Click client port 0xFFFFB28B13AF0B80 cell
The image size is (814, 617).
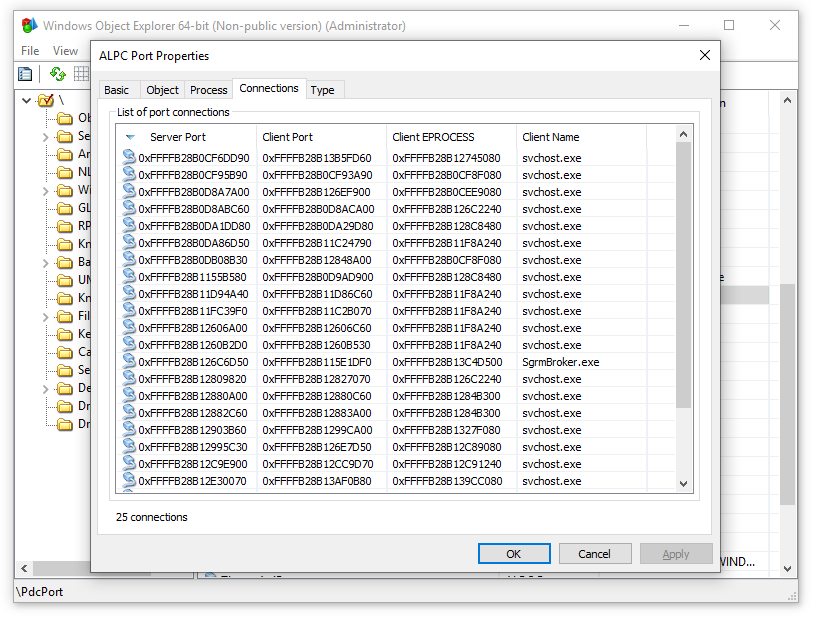coord(317,481)
